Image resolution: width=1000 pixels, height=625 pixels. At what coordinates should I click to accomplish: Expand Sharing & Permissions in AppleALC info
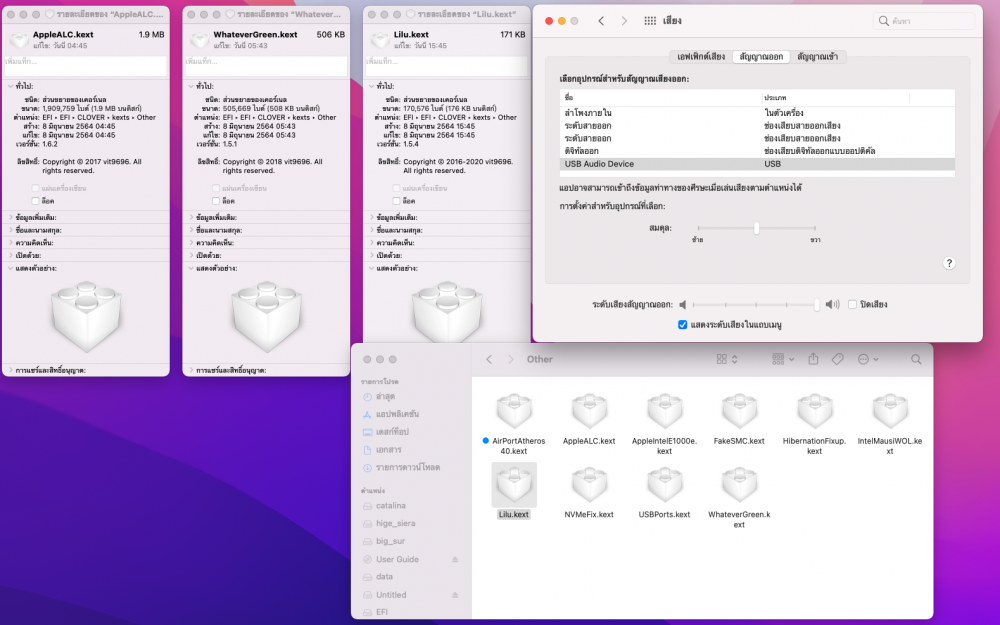[10, 371]
